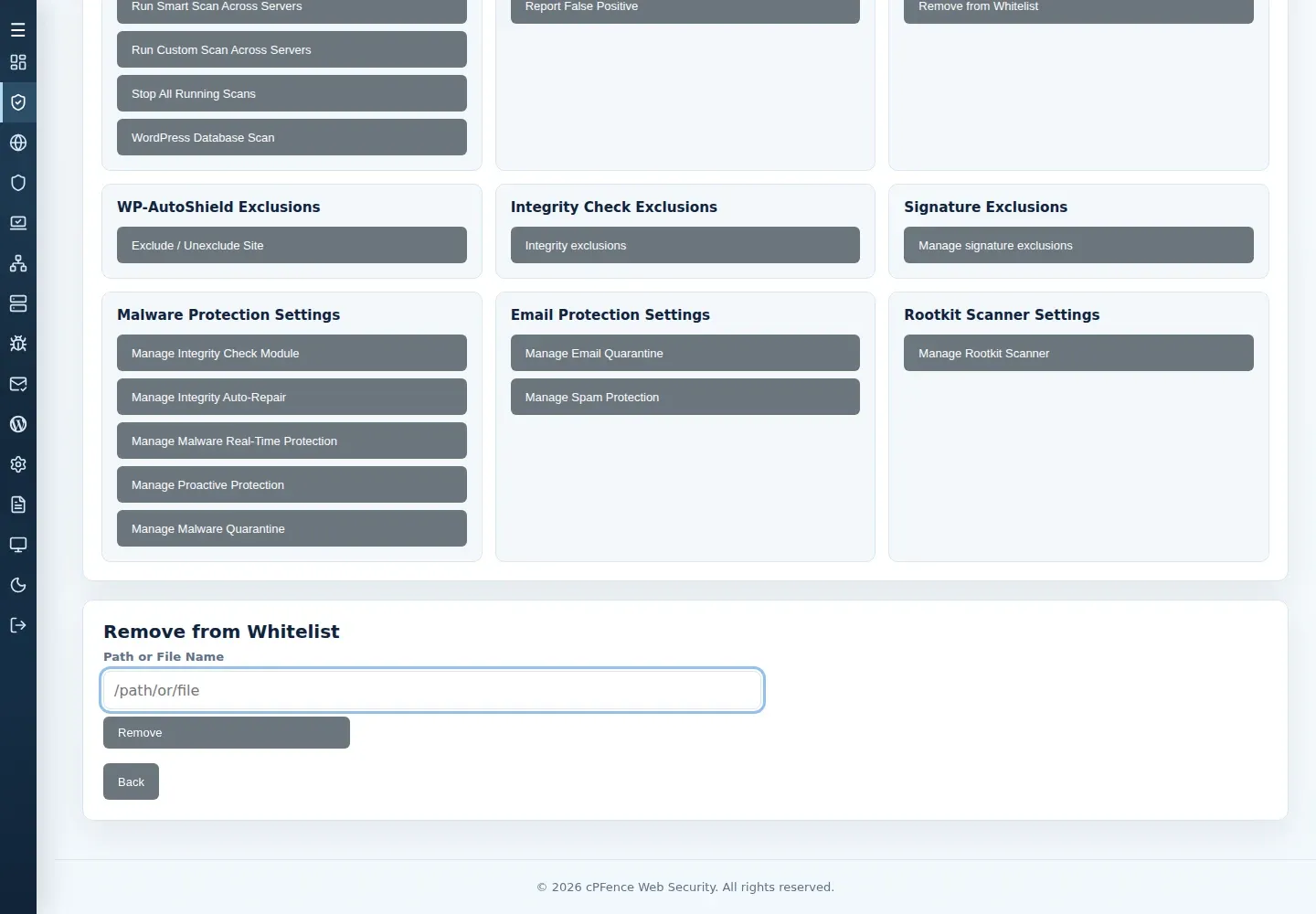
Task: Start the WordPress Database Scan
Action: pos(292,137)
